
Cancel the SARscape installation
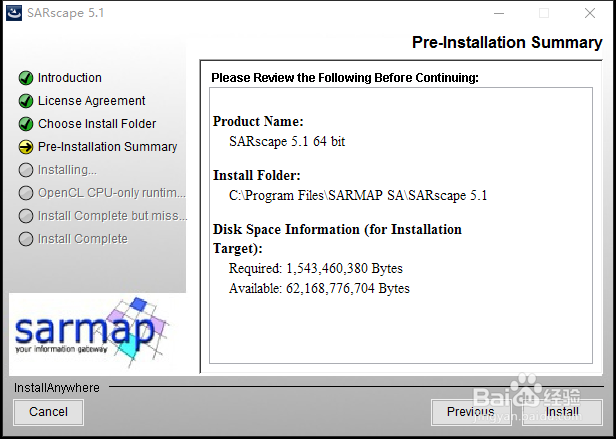pos(48,412)
